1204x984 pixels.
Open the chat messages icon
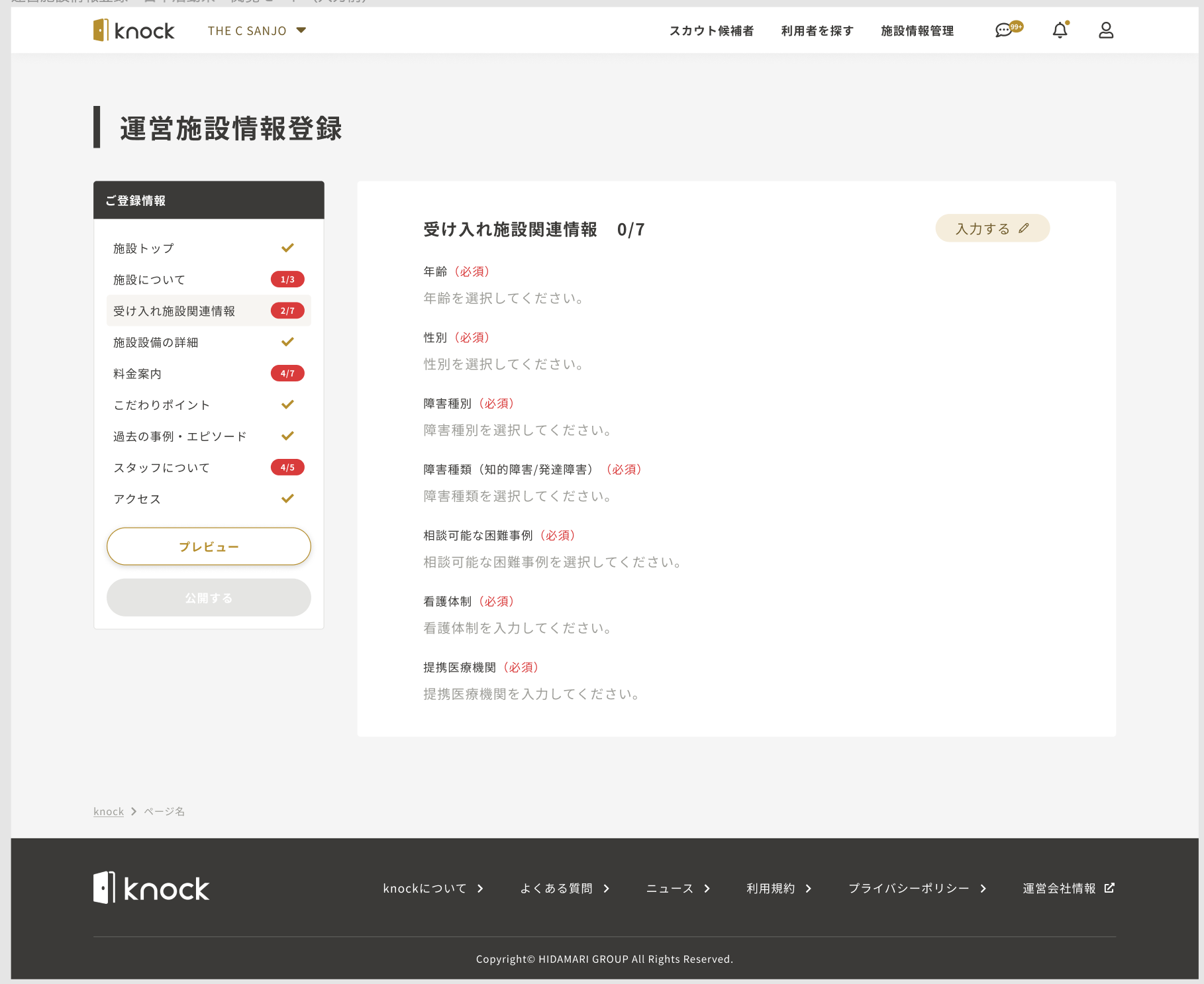coord(1008,30)
